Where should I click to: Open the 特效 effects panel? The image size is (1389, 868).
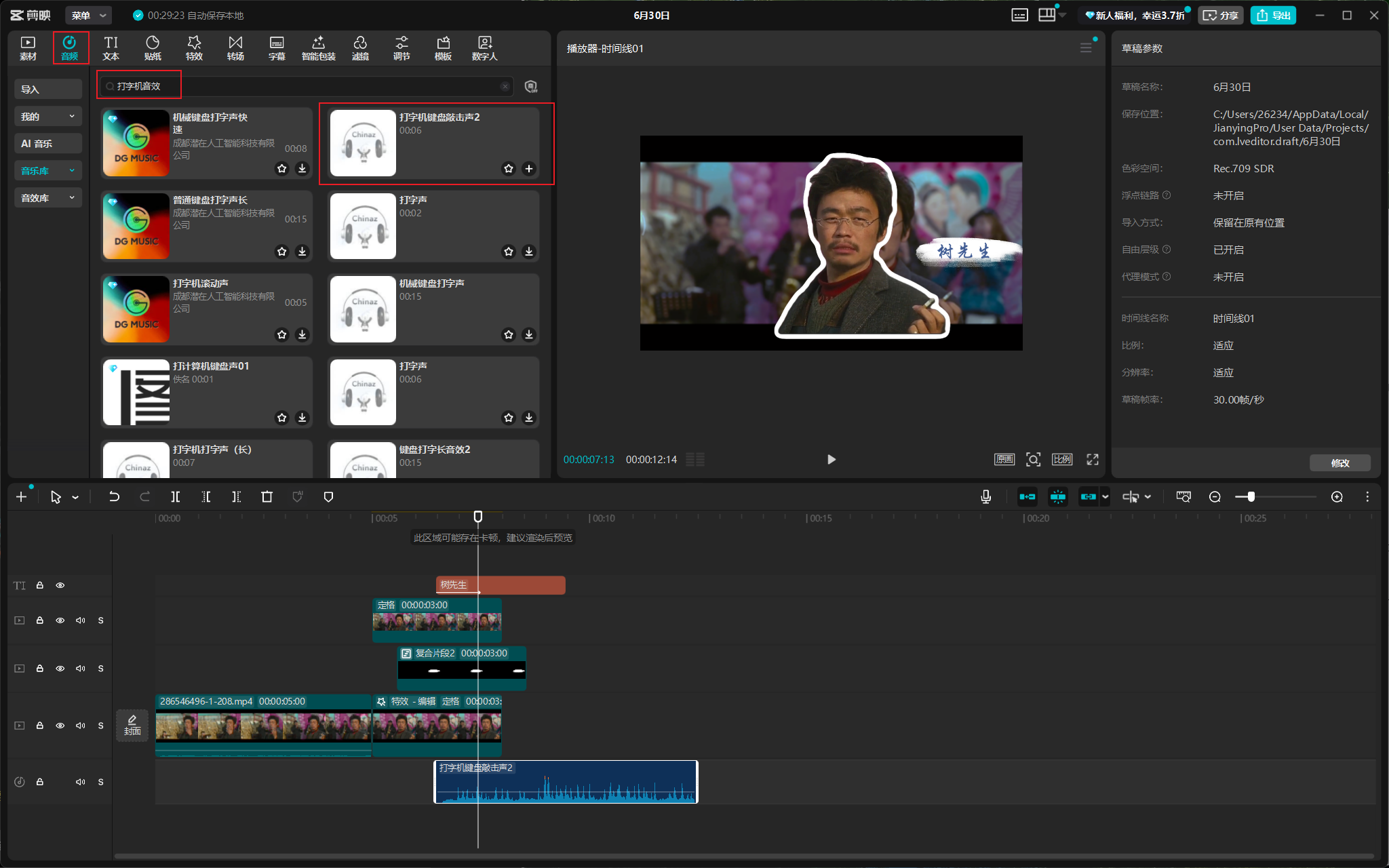194,48
